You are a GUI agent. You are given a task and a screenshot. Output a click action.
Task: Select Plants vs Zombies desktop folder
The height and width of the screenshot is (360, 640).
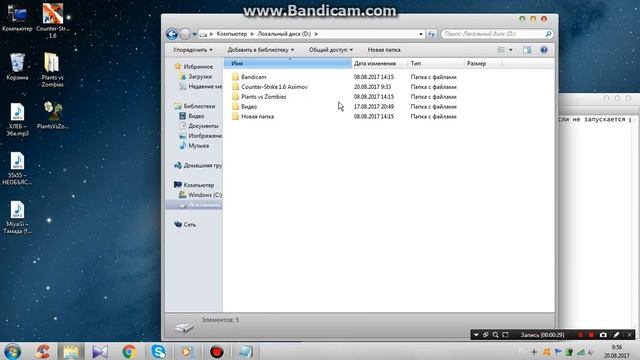point(52,69)
